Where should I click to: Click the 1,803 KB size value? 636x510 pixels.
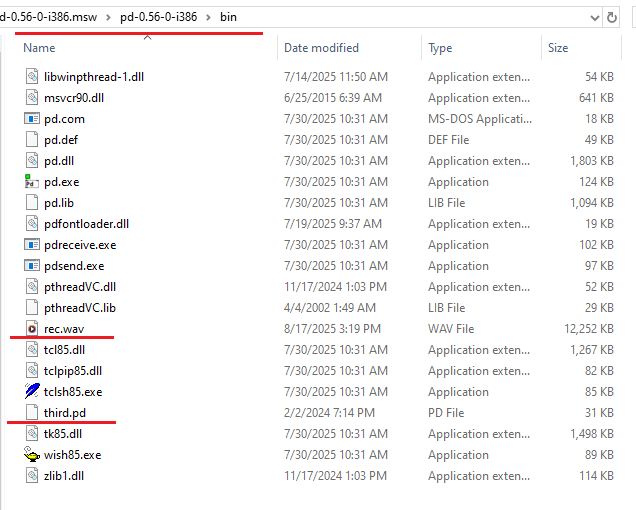[592, 161]
